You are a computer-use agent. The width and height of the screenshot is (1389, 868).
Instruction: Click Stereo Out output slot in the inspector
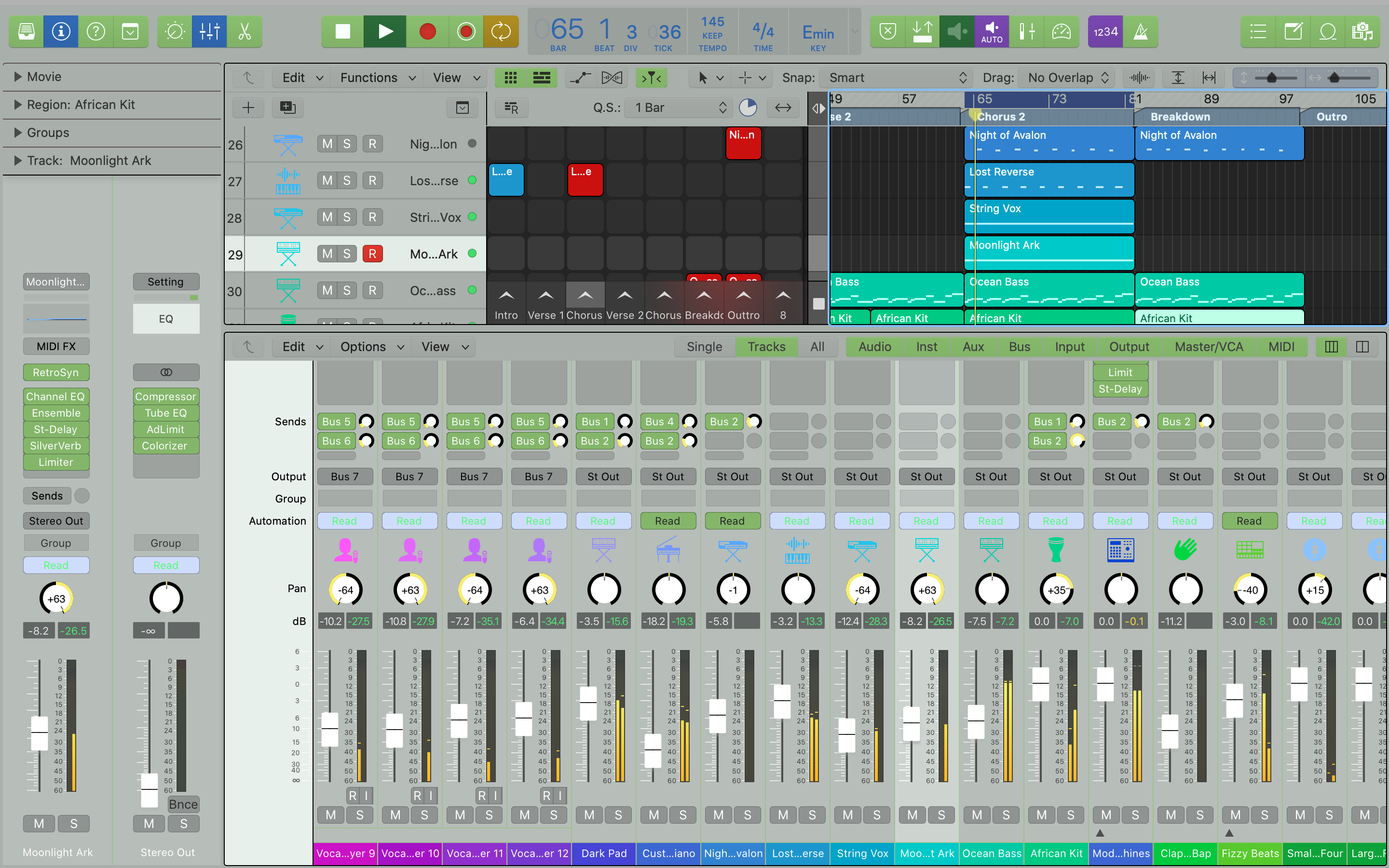tap(55, 521)
